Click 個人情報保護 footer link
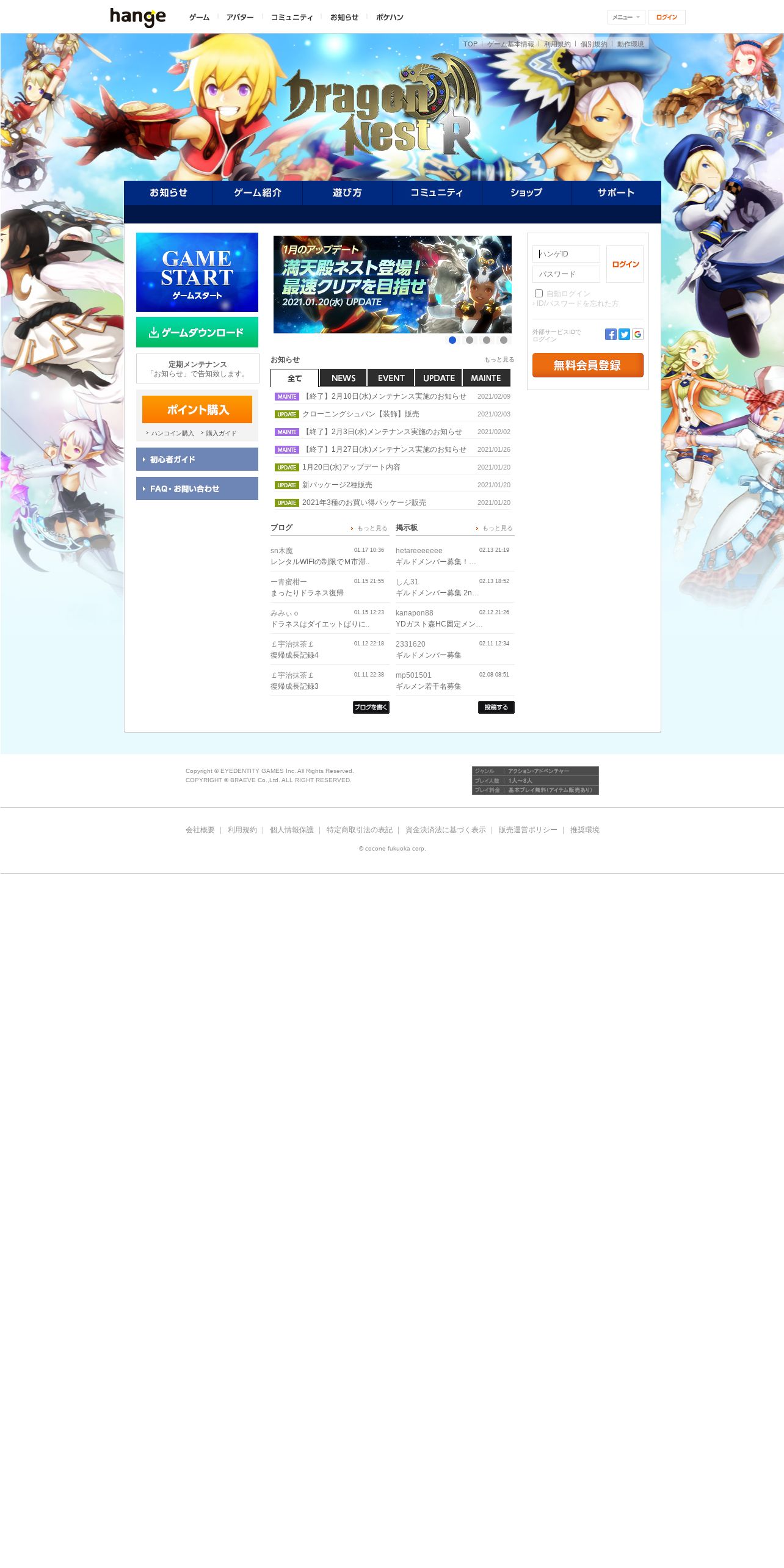 click(292, 830)
